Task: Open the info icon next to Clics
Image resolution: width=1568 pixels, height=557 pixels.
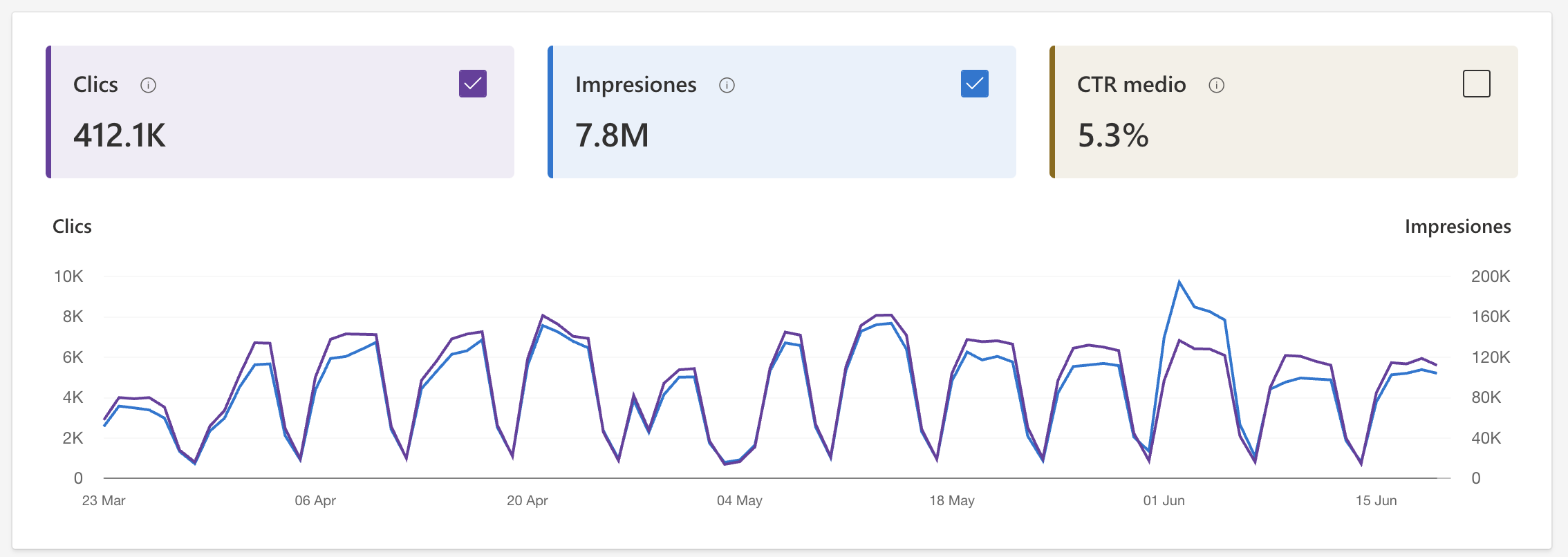Action: pyautogui.click(x=148, y=85)
